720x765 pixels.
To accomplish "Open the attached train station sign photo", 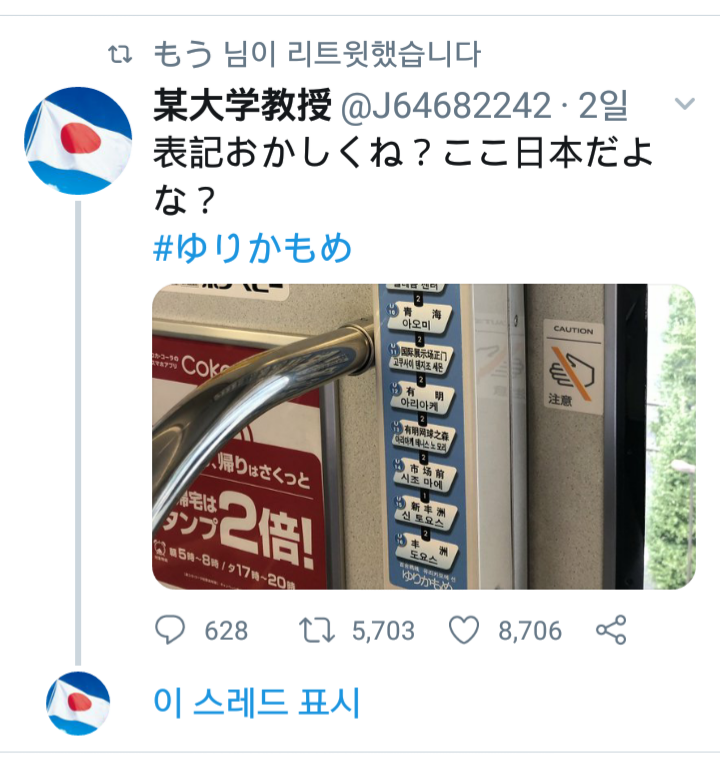I will 424,437.
